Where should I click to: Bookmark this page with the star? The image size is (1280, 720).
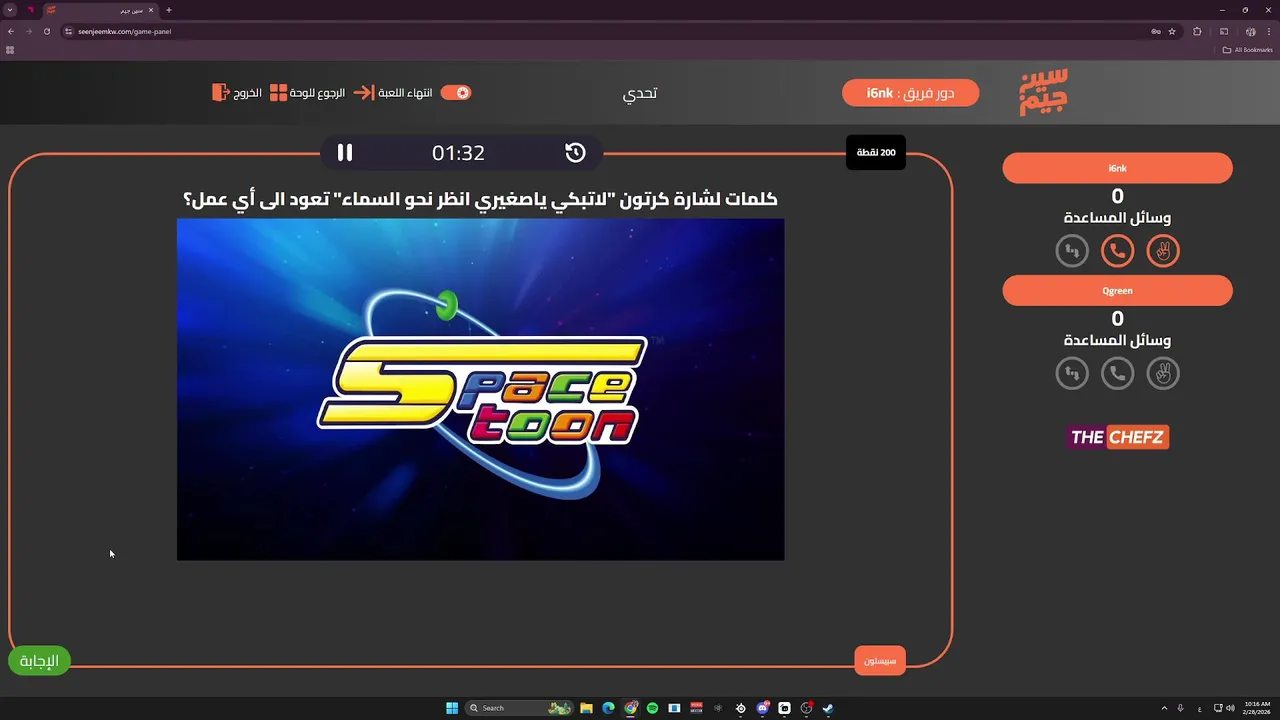point(1172,31)
